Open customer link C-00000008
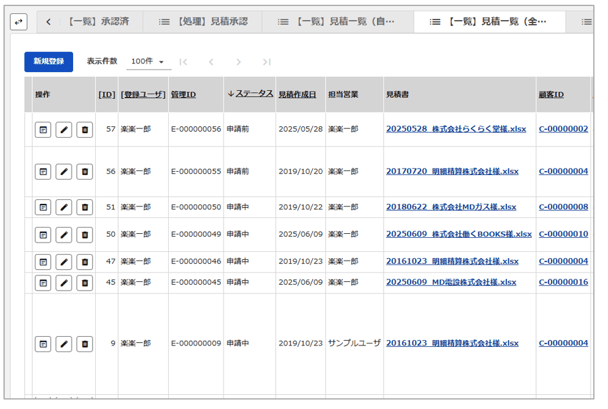608x409 pixels. pyautogui.click(x=563, y=207)
